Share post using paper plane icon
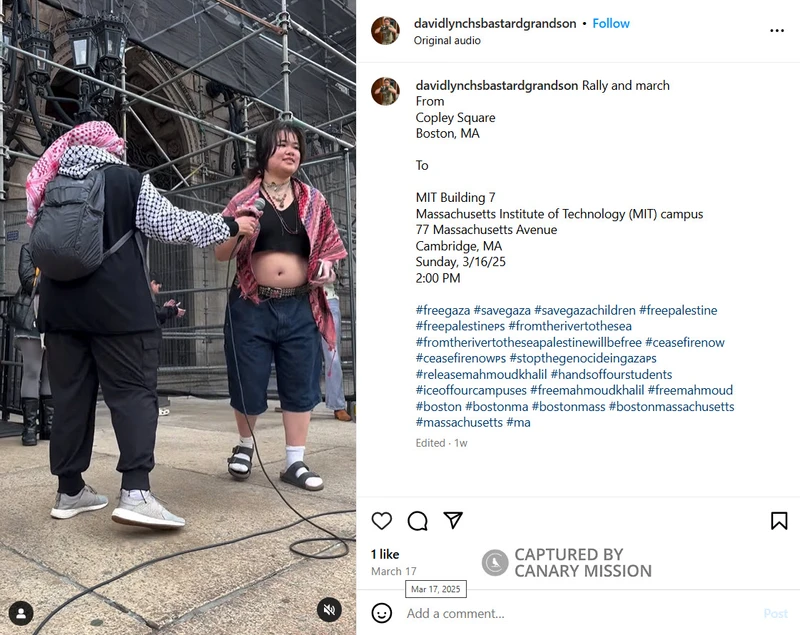This screenshot has width=800, height=635. (453, 520)
